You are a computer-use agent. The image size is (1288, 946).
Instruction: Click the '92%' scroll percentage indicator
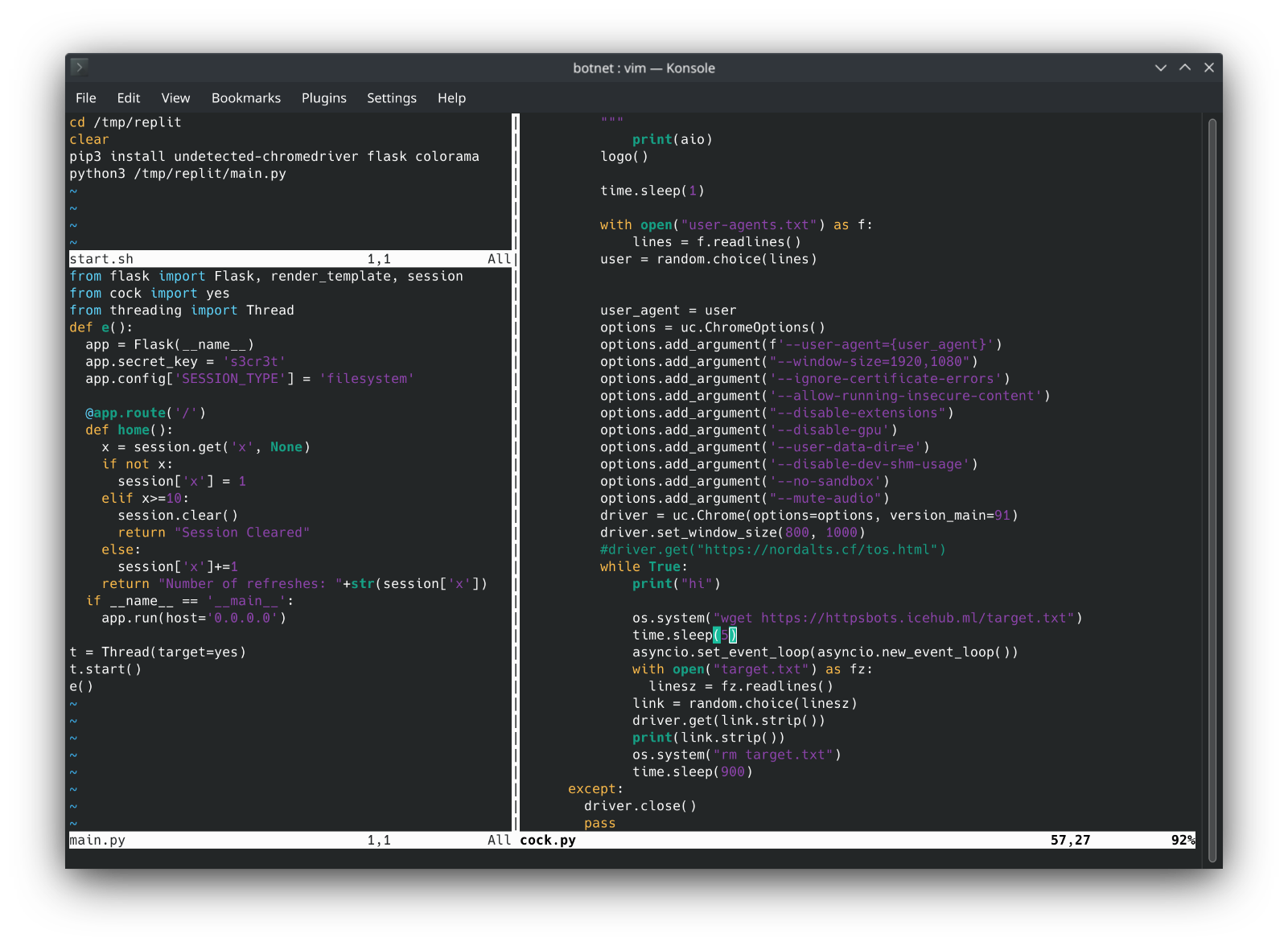click(x=1183, y=840)
